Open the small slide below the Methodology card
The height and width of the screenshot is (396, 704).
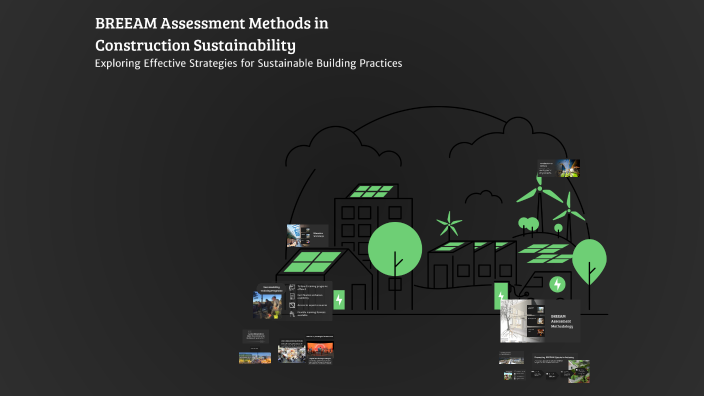pyautogui.click(x=511, y=358)
